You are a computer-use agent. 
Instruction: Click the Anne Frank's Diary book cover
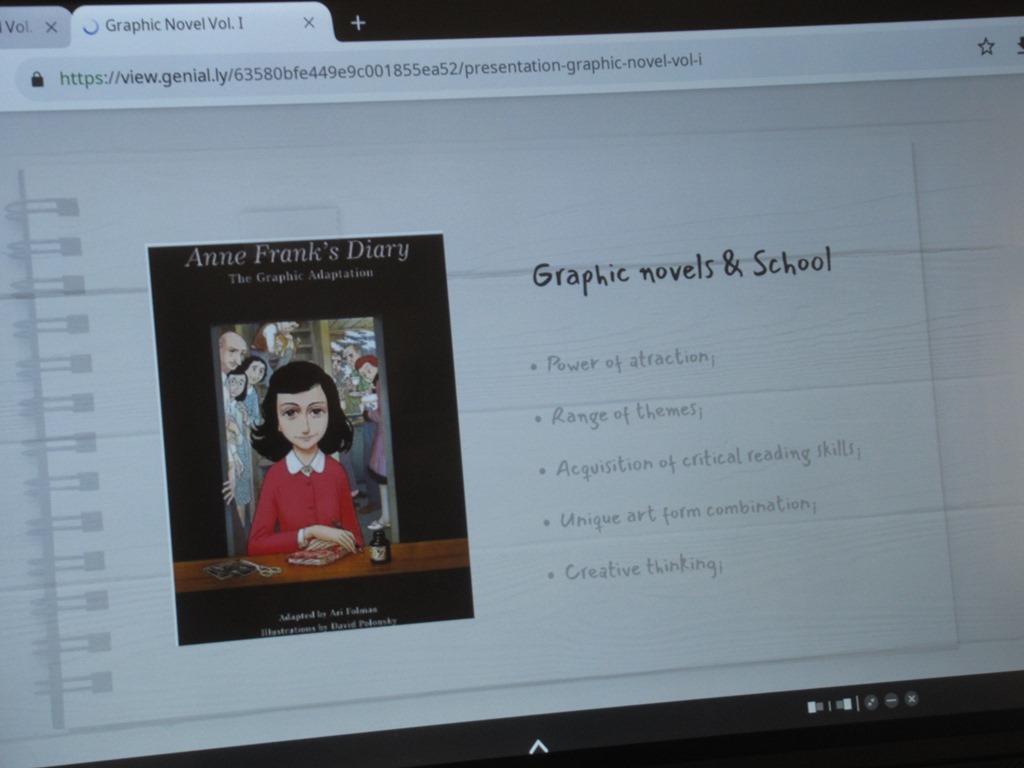pyautogui.click(x=311, y=438)
